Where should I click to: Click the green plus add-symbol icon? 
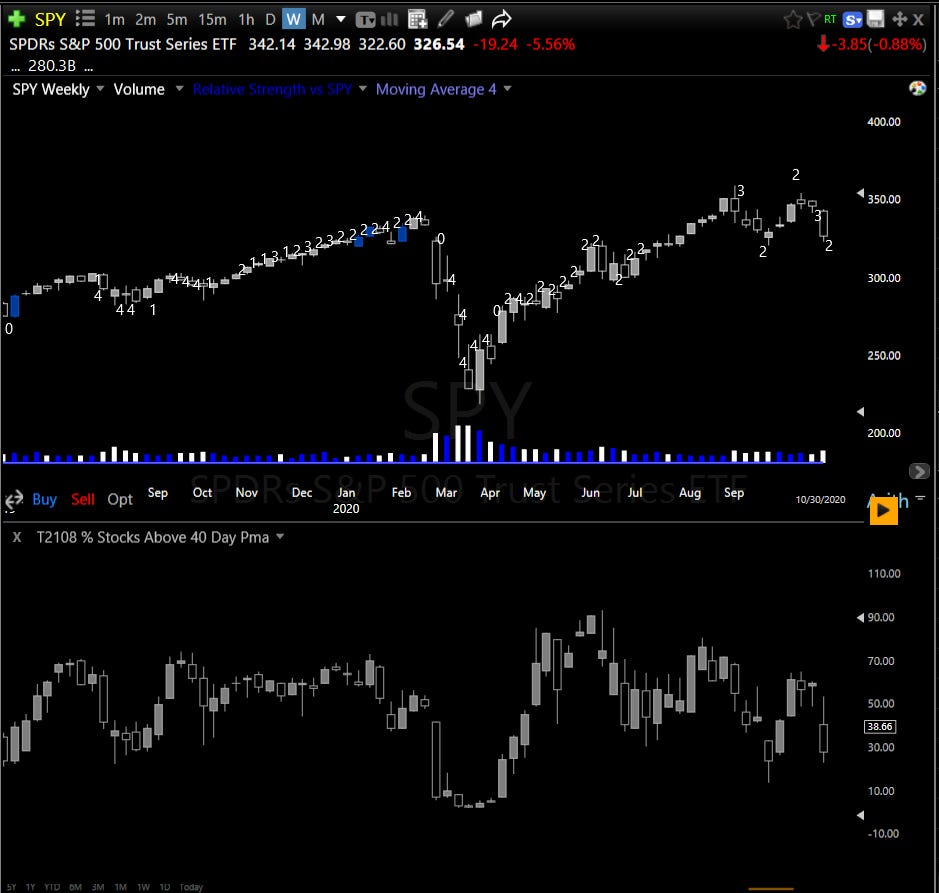click(16, 19)
